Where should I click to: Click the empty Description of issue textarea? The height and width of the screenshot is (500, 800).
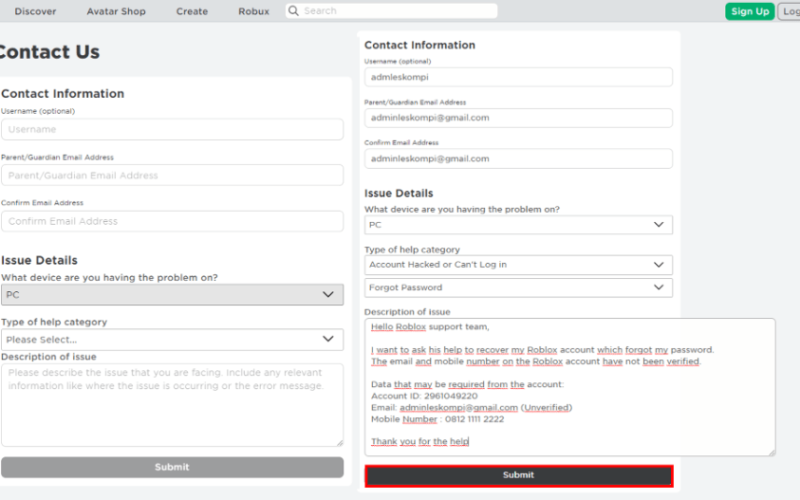[172, 405]
